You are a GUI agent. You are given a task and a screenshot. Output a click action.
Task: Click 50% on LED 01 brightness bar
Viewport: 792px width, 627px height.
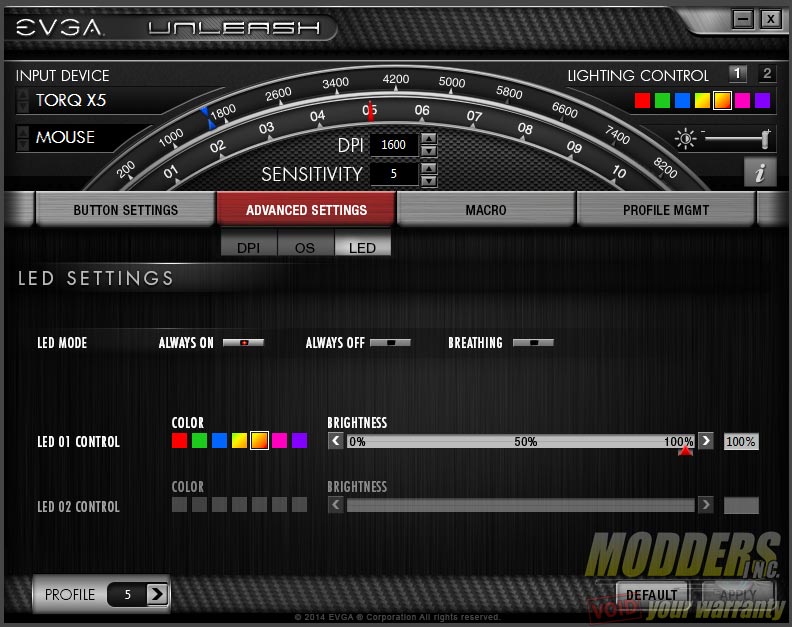525,442
